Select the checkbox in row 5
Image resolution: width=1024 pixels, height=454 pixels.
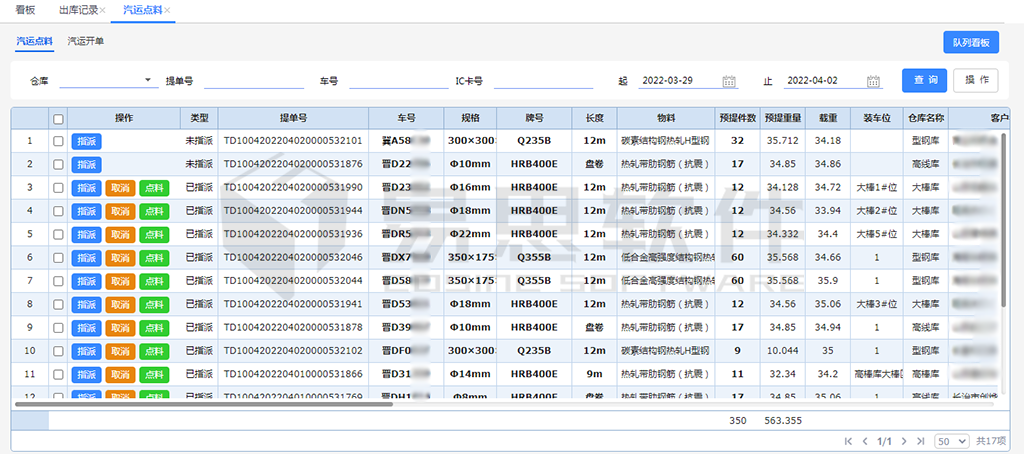click(x=58, y=234)
